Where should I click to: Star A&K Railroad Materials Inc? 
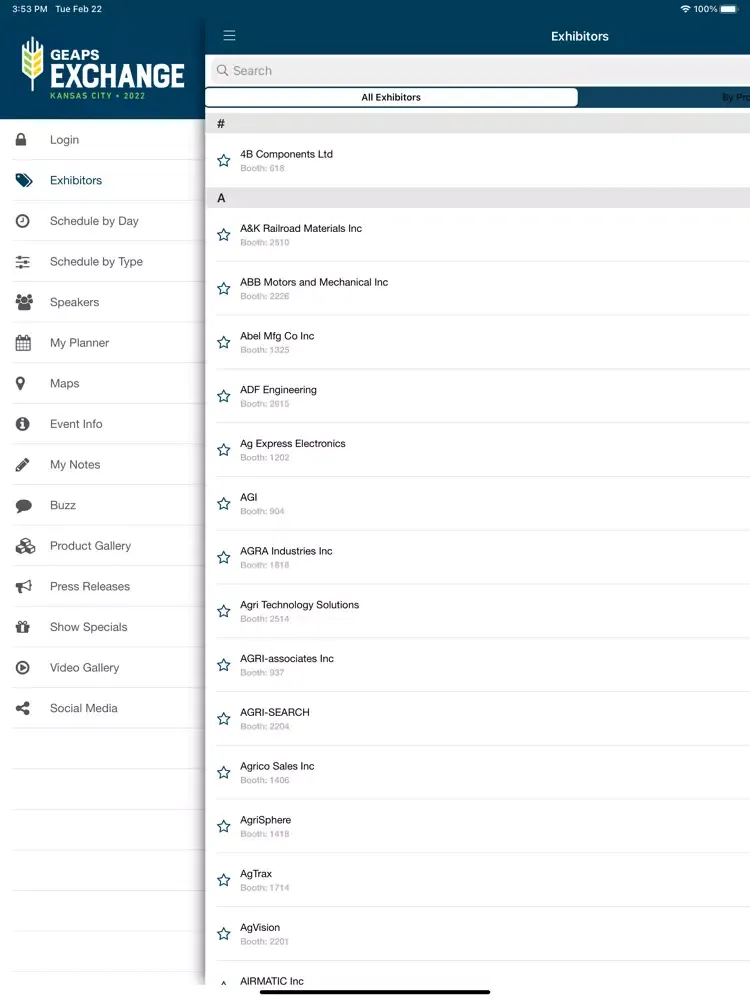point(223,235)
